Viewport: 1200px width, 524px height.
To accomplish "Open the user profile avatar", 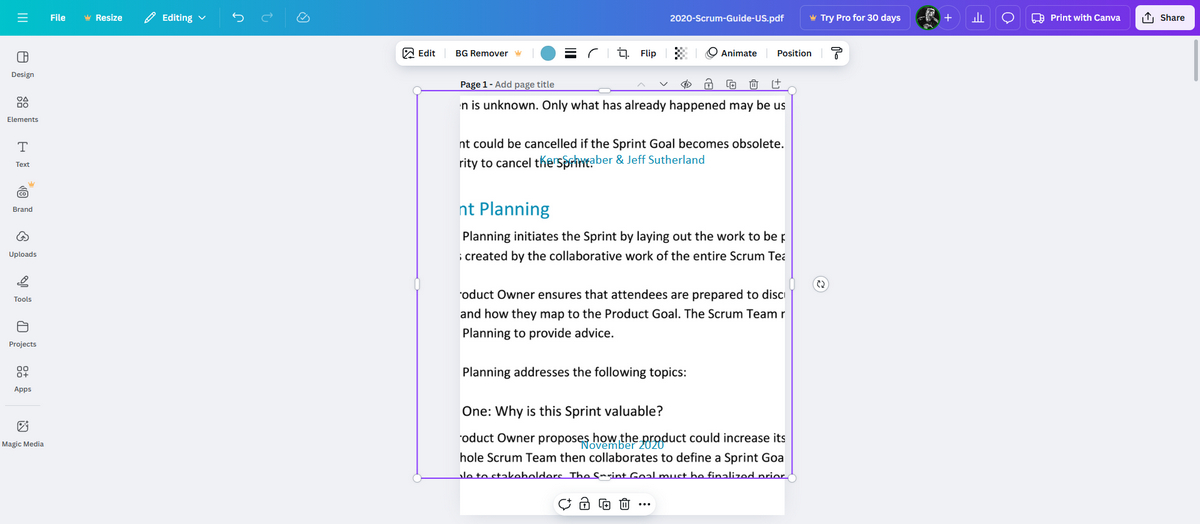I will coord(929,17).
